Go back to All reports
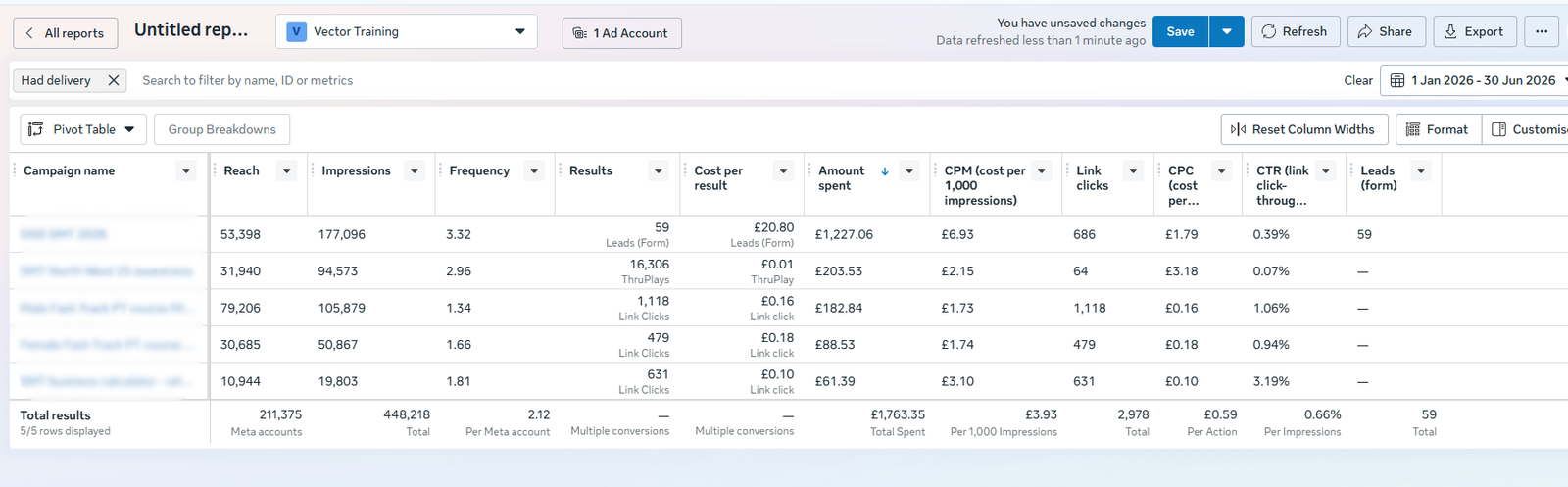This screenshot has height=487, width=1568. click(65, 33)
